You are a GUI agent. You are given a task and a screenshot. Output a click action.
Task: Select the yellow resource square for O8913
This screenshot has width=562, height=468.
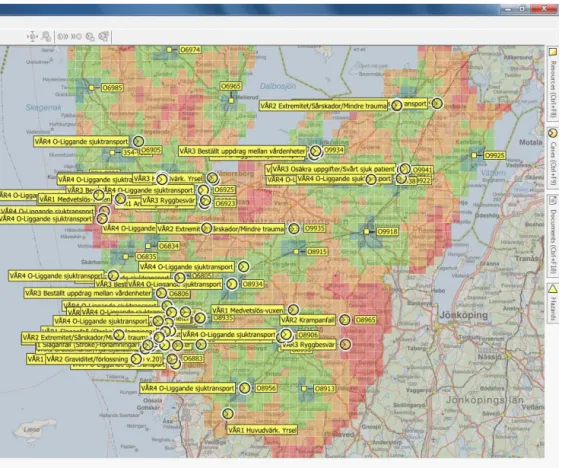click(304, 388)
